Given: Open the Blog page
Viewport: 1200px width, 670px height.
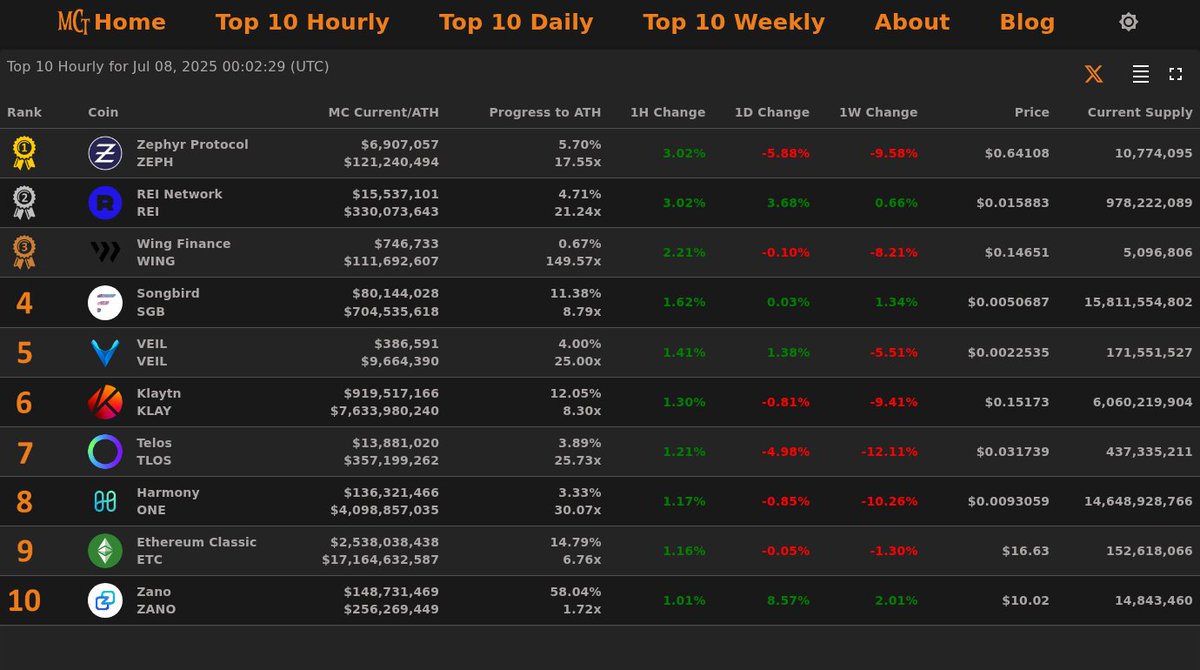Looking at the screenshot, I should pyautogui.click(x=1027, y=22).
